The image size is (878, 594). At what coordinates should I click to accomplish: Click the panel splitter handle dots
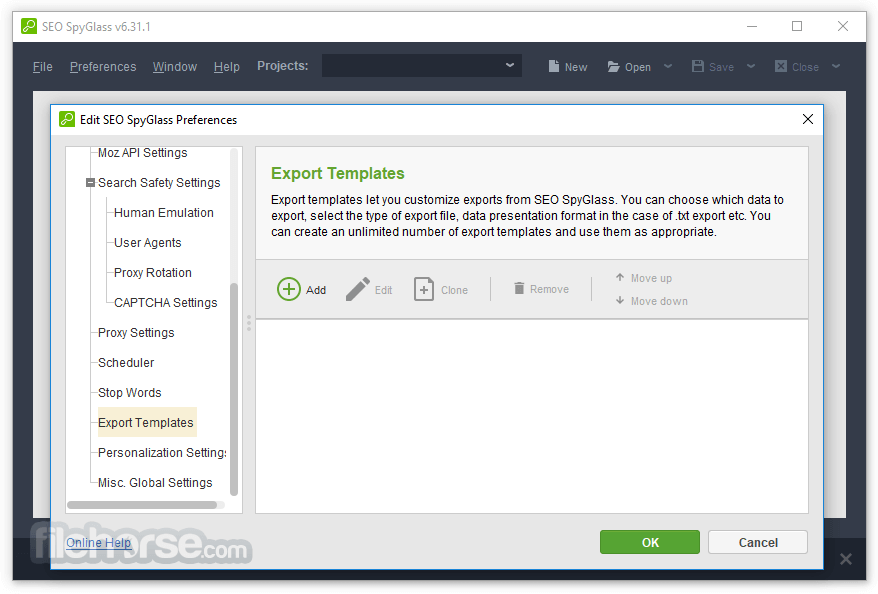click(249, 323)
